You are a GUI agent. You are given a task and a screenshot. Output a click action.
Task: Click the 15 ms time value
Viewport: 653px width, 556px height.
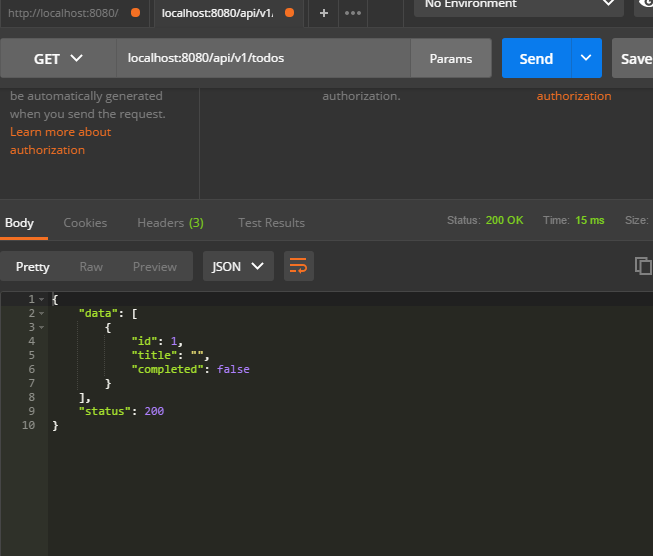590,220
